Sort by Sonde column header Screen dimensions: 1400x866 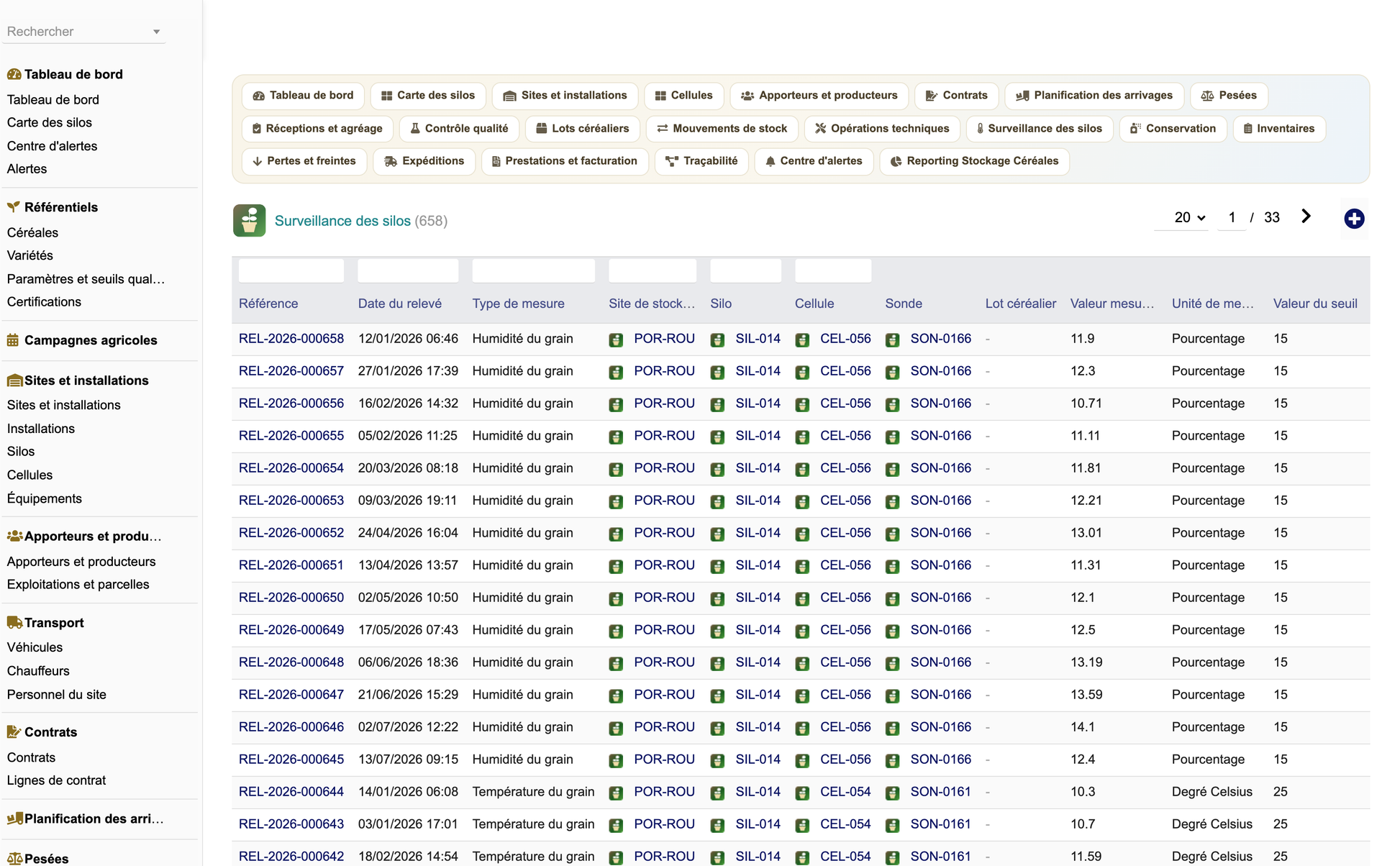pyautogui.click(x=904, y=304)
